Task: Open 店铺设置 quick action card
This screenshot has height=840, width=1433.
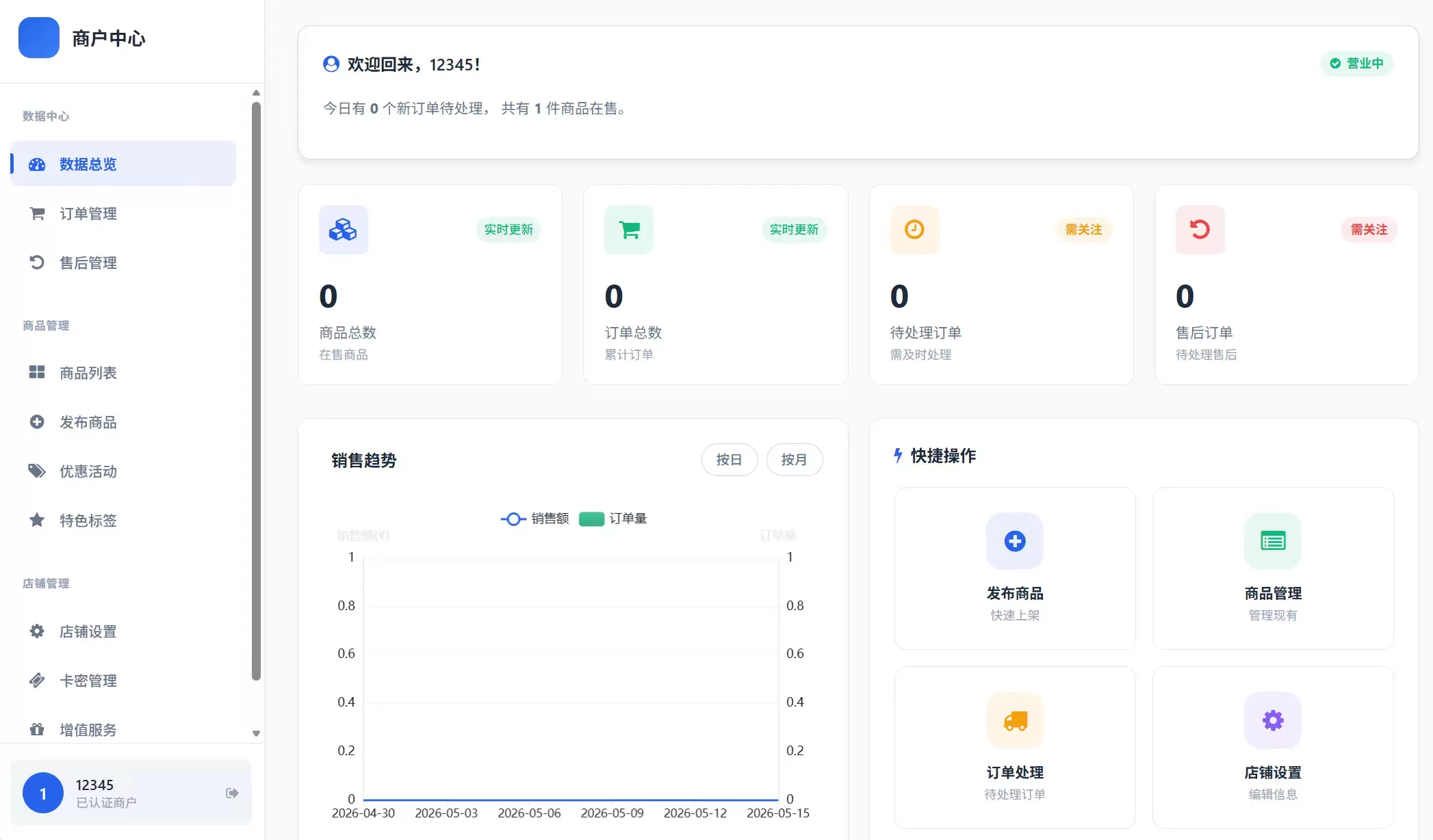Action: [1273, 748]
